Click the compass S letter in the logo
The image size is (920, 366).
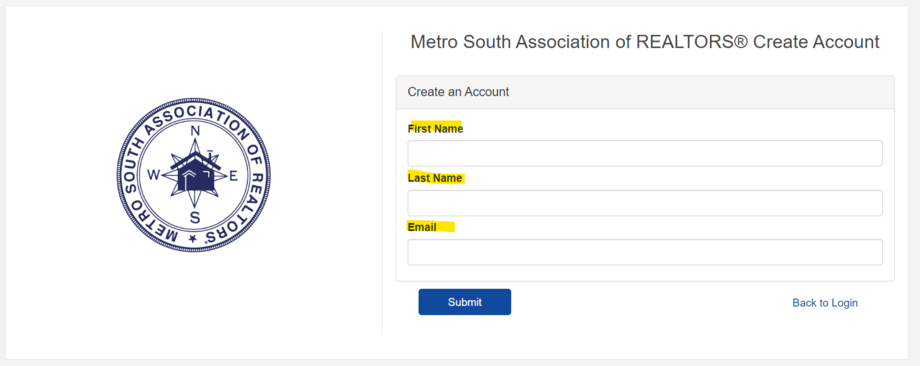point(195,218)
